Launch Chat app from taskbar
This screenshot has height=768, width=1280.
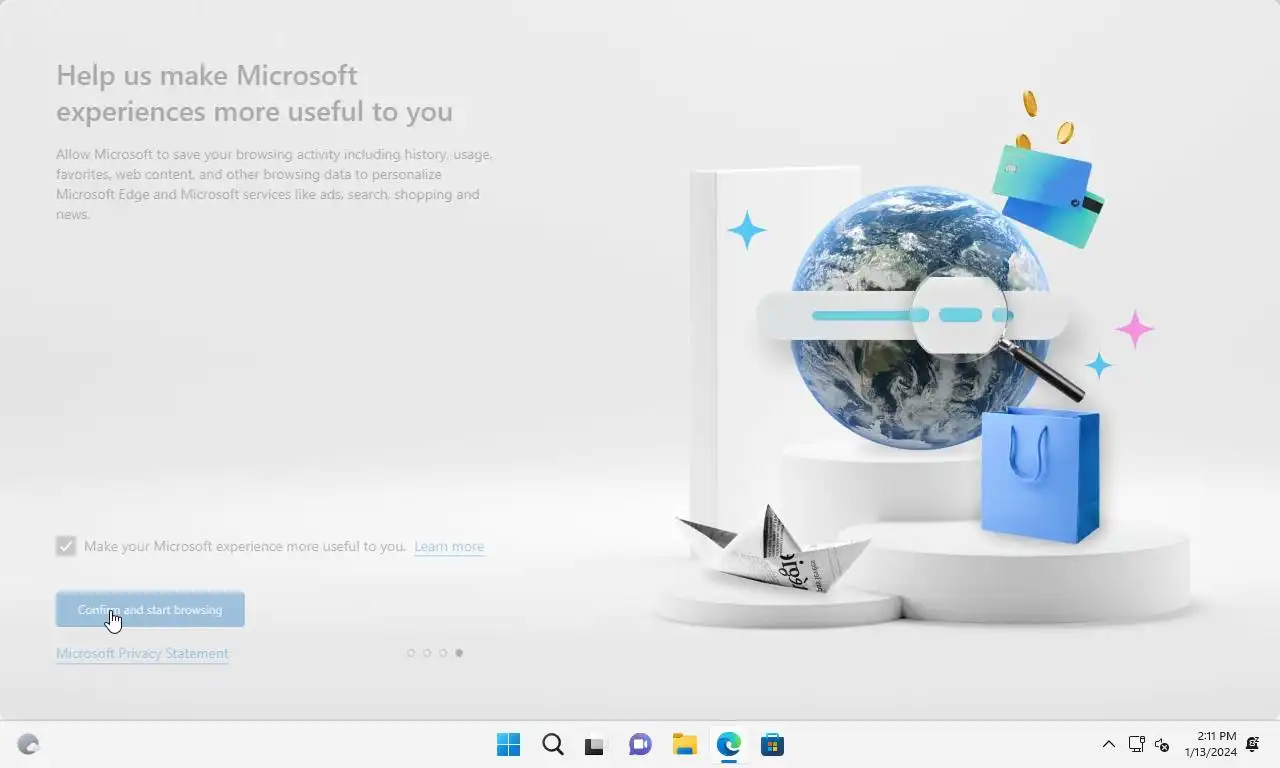(x=640, y=745)
